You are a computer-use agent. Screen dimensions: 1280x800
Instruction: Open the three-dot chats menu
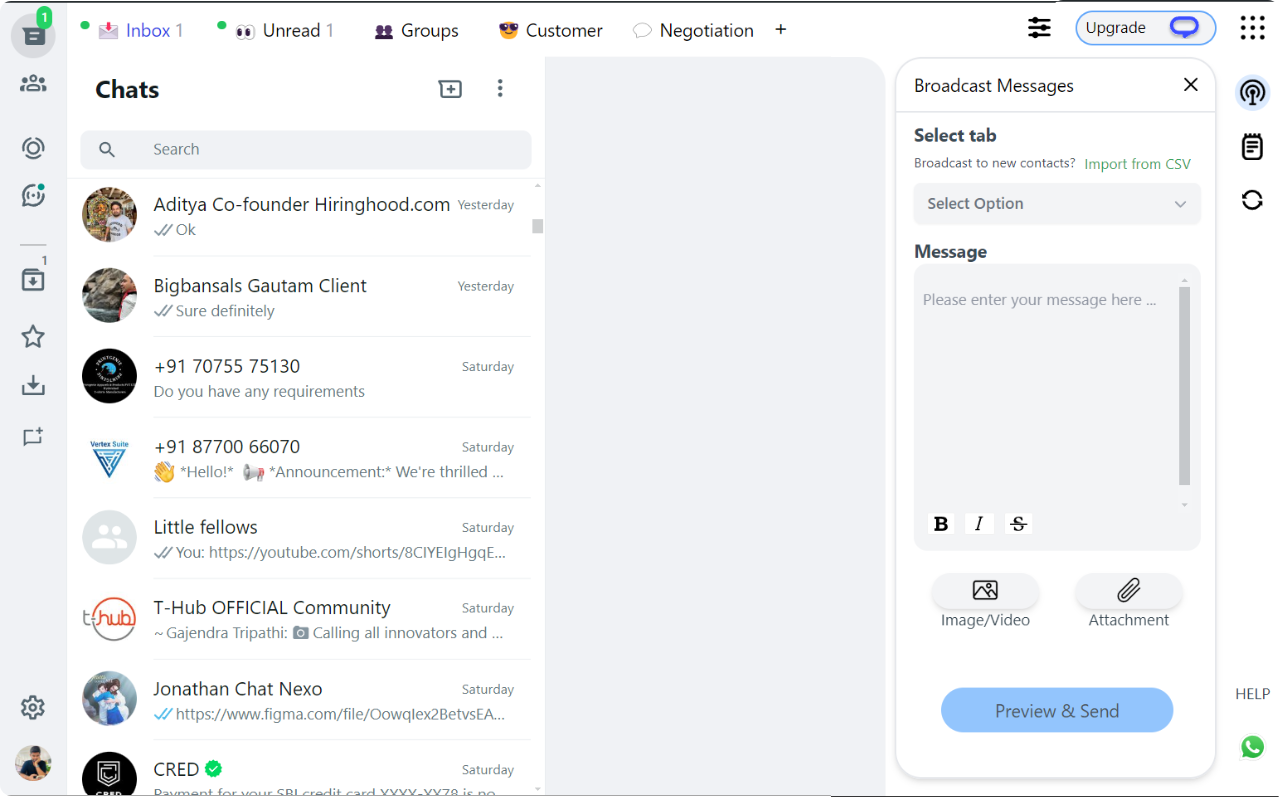click(x=500, y=89)
